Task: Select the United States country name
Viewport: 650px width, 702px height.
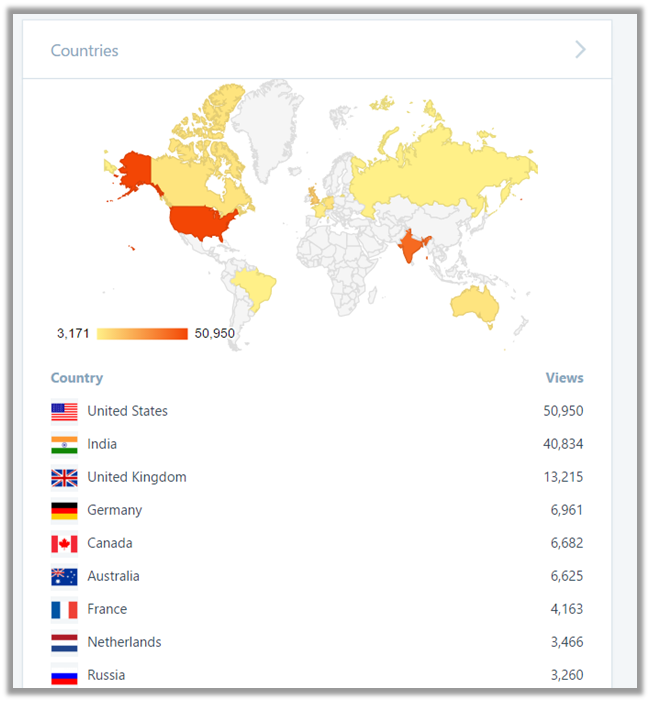Action: 127,411
